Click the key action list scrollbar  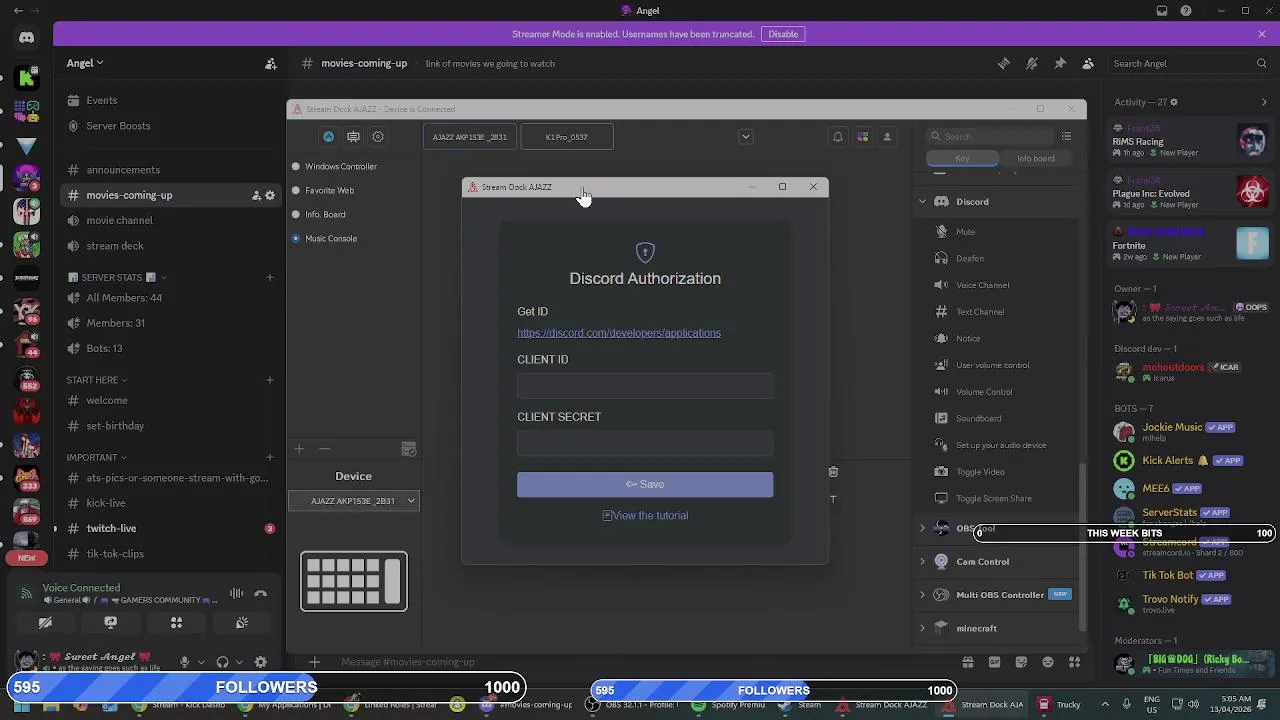coord(1082,545)
